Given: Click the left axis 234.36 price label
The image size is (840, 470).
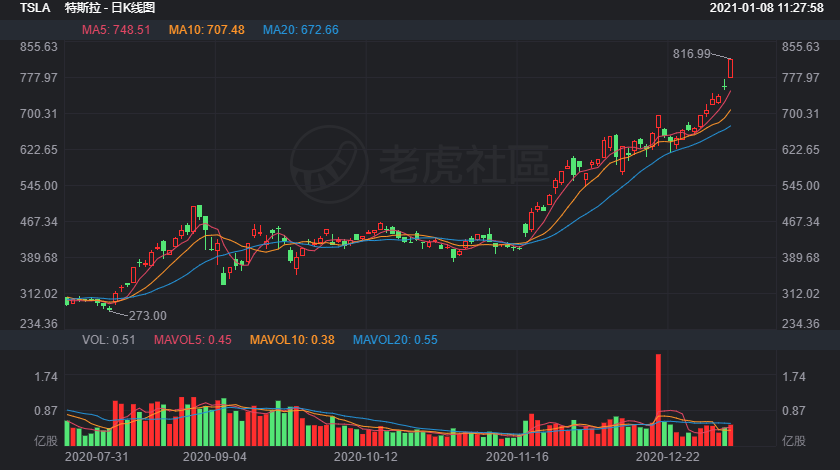Looking at the screenshot, I should pyautogui.click(x=39, y=324).
